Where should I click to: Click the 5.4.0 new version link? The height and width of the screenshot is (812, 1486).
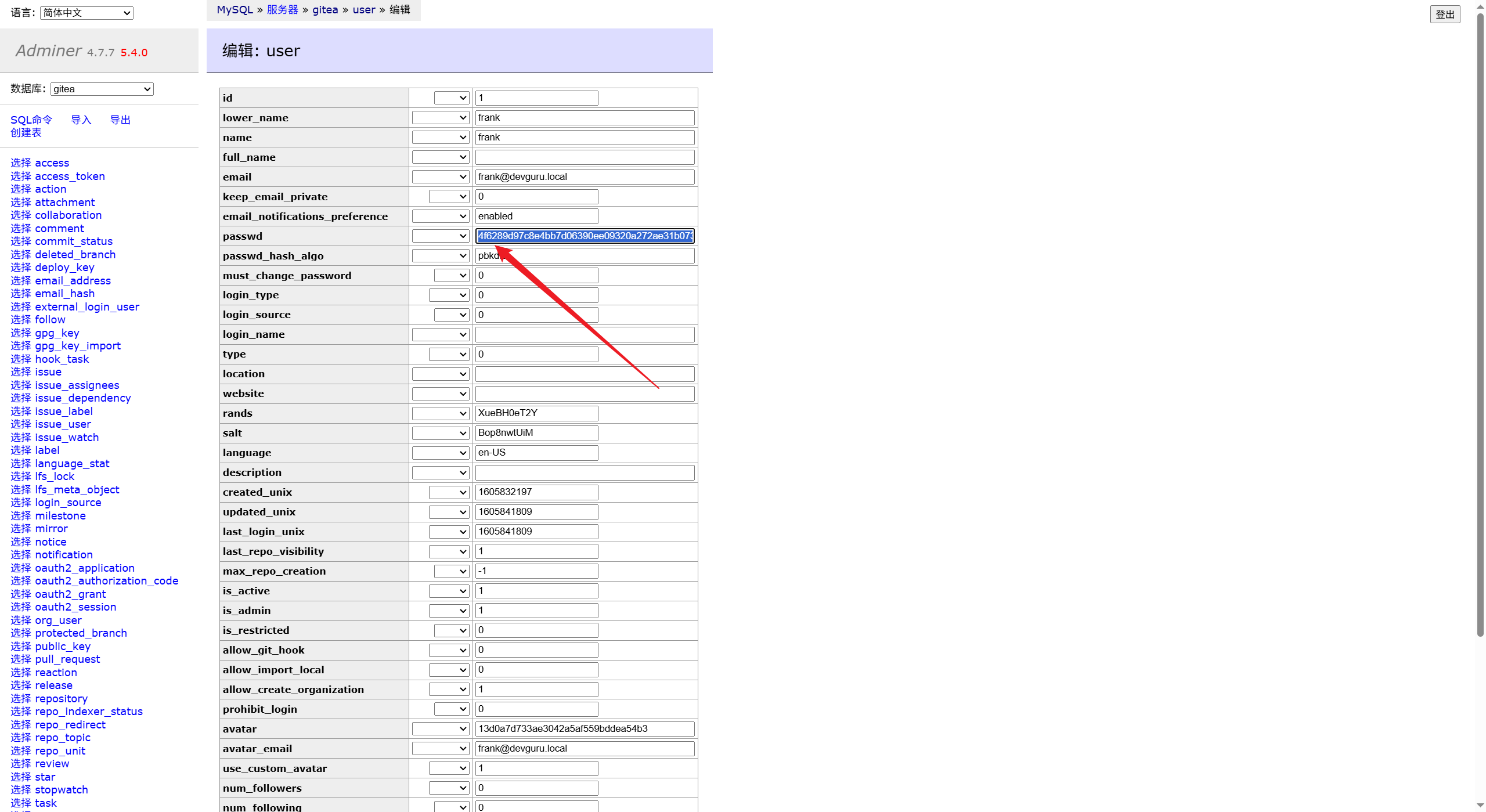[134, 53]
